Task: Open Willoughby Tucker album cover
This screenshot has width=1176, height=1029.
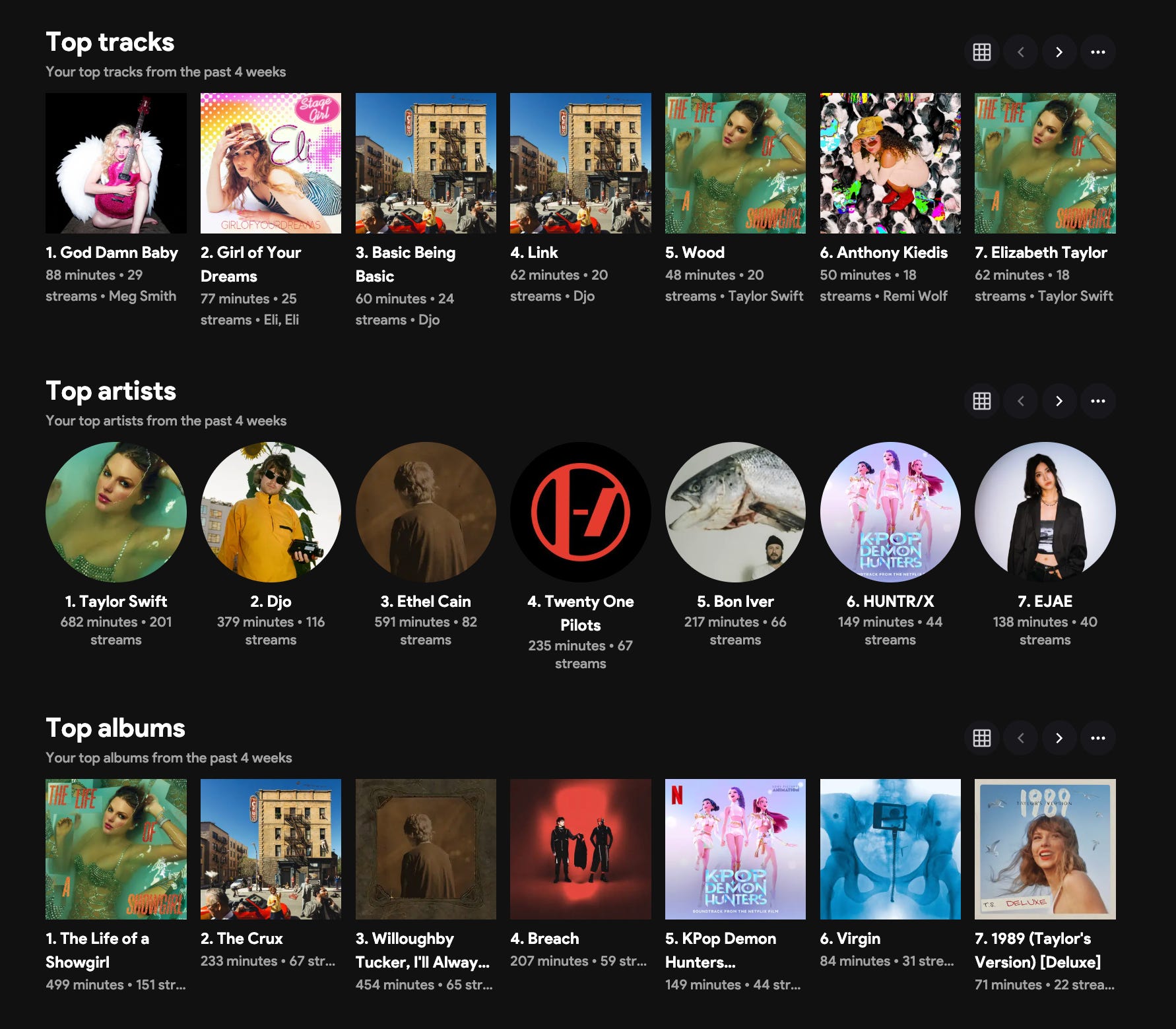Action: coord(426,849)
